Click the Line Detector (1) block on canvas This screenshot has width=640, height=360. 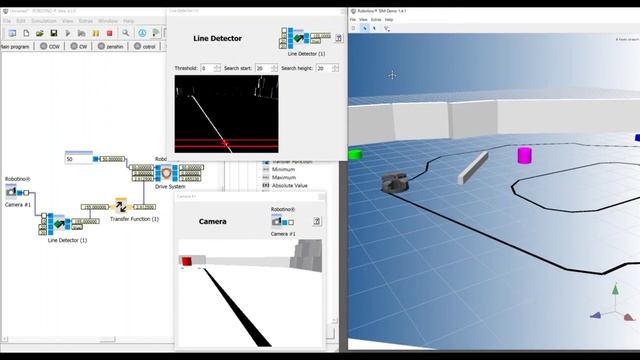tap(59, 224)
